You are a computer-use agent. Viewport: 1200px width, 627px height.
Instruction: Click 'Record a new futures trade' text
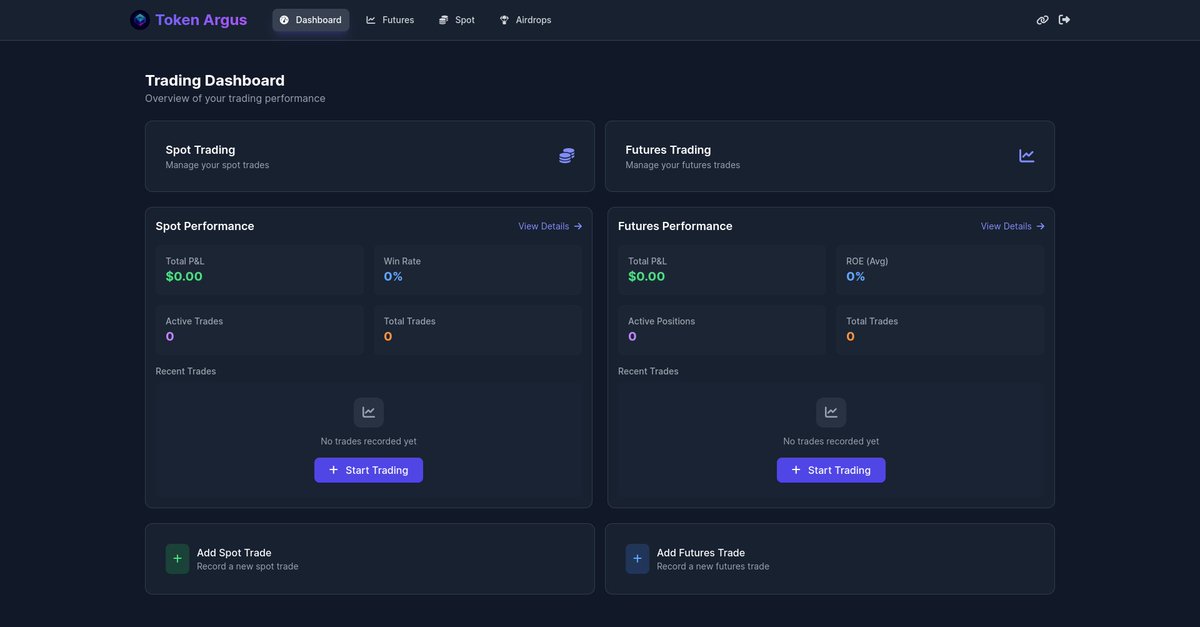pyautogui.click(x=713, y=567)
